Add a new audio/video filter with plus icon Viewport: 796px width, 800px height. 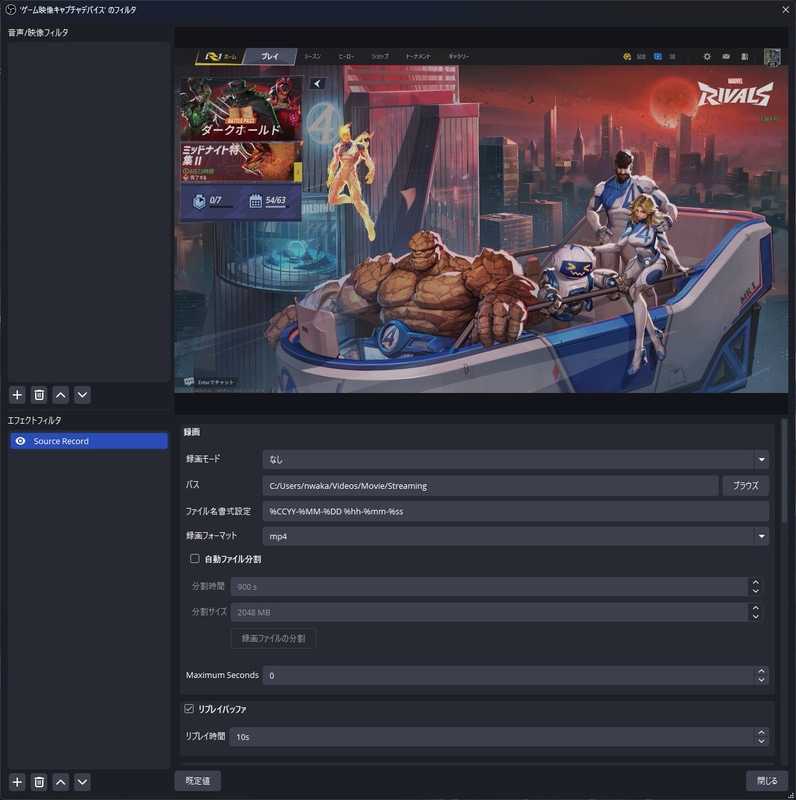17,395
